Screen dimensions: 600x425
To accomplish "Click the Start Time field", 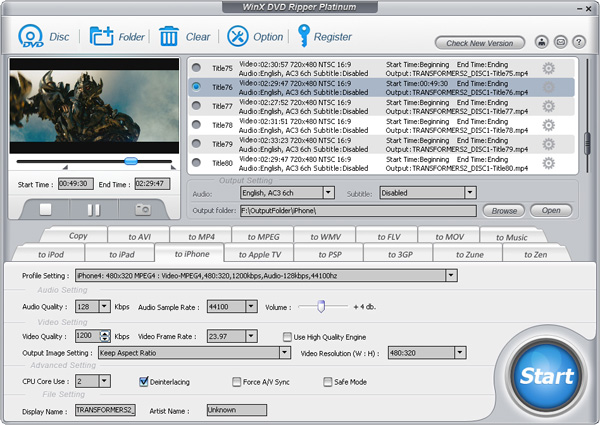I will coord(76,184).
